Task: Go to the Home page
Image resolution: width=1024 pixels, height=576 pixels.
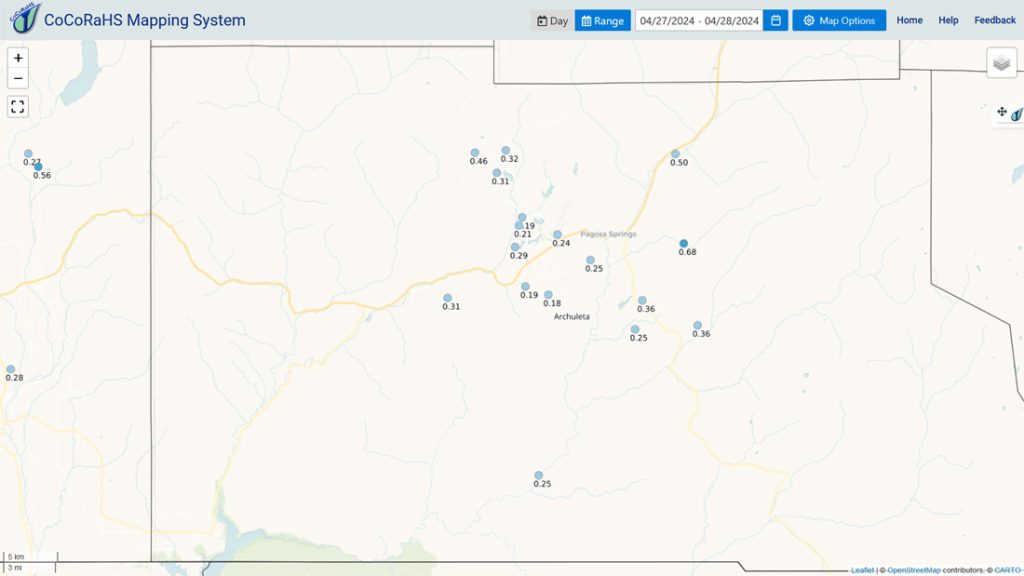Action: pos(909,20)
